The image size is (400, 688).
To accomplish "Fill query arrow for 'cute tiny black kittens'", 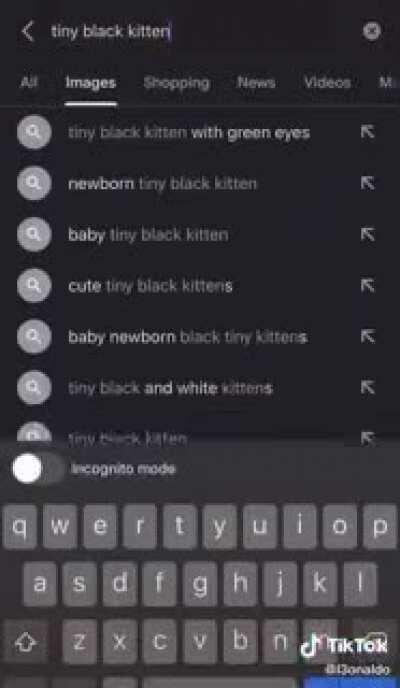I will (368, 286).
